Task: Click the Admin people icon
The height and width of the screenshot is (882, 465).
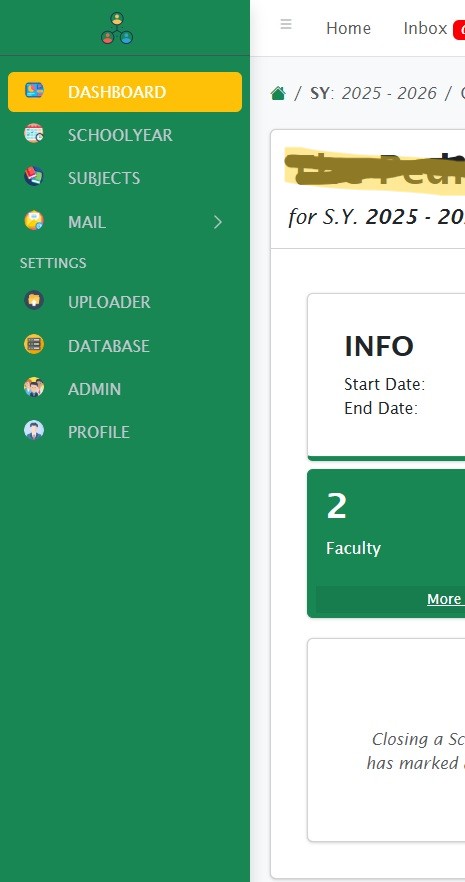Action: (x=34, y=388)
